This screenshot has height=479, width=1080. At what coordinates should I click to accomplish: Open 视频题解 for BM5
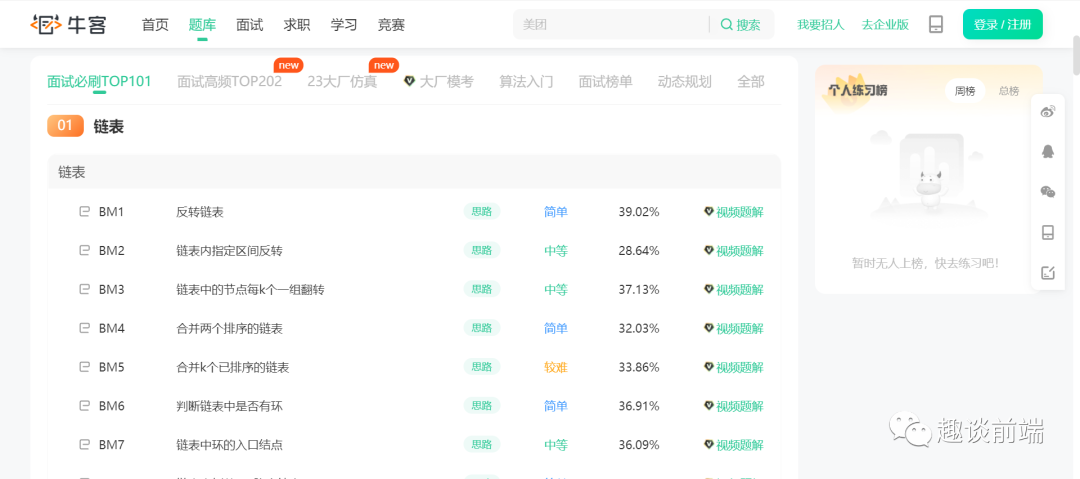click(x=734, y=367)
